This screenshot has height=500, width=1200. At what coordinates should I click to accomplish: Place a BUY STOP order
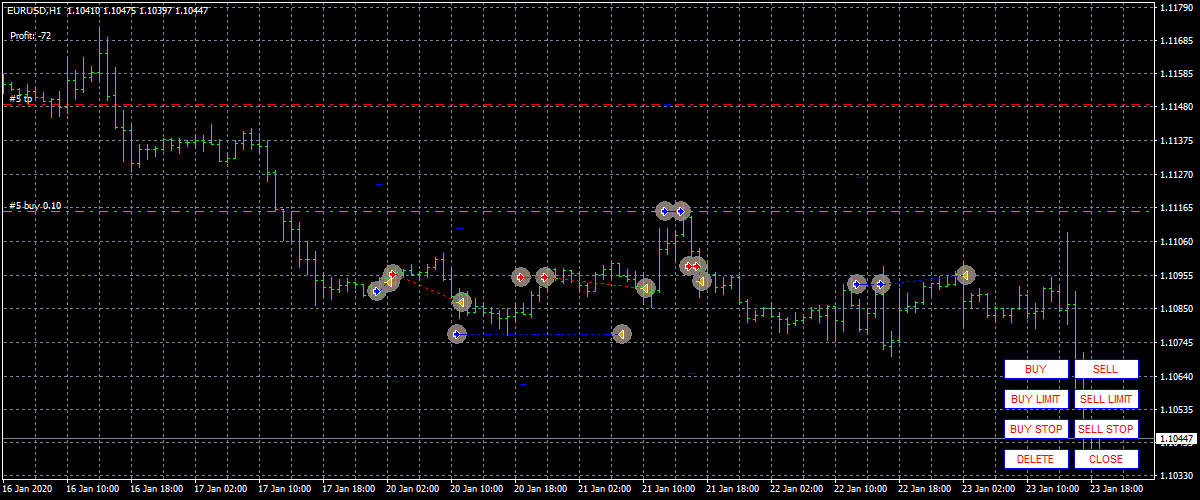tap(1036, 429)
